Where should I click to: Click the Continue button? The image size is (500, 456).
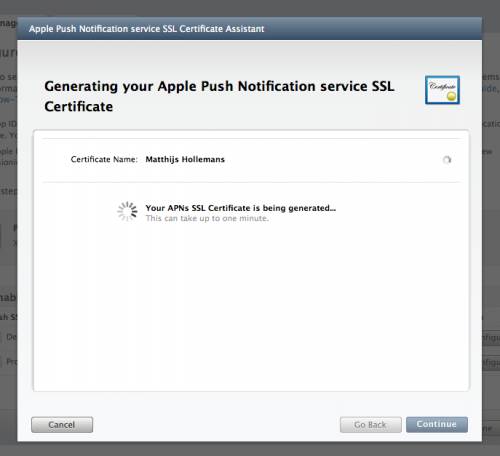click(x=437, y=424)
